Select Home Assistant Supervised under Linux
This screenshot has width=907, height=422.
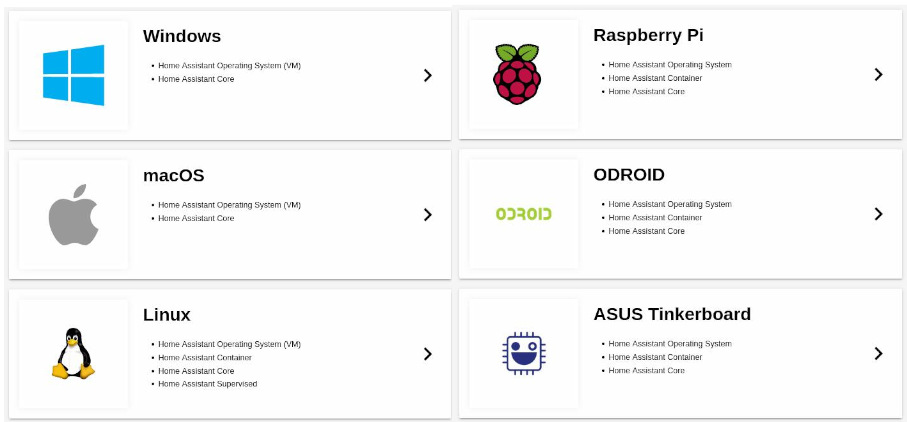click(x=208, y=384)
